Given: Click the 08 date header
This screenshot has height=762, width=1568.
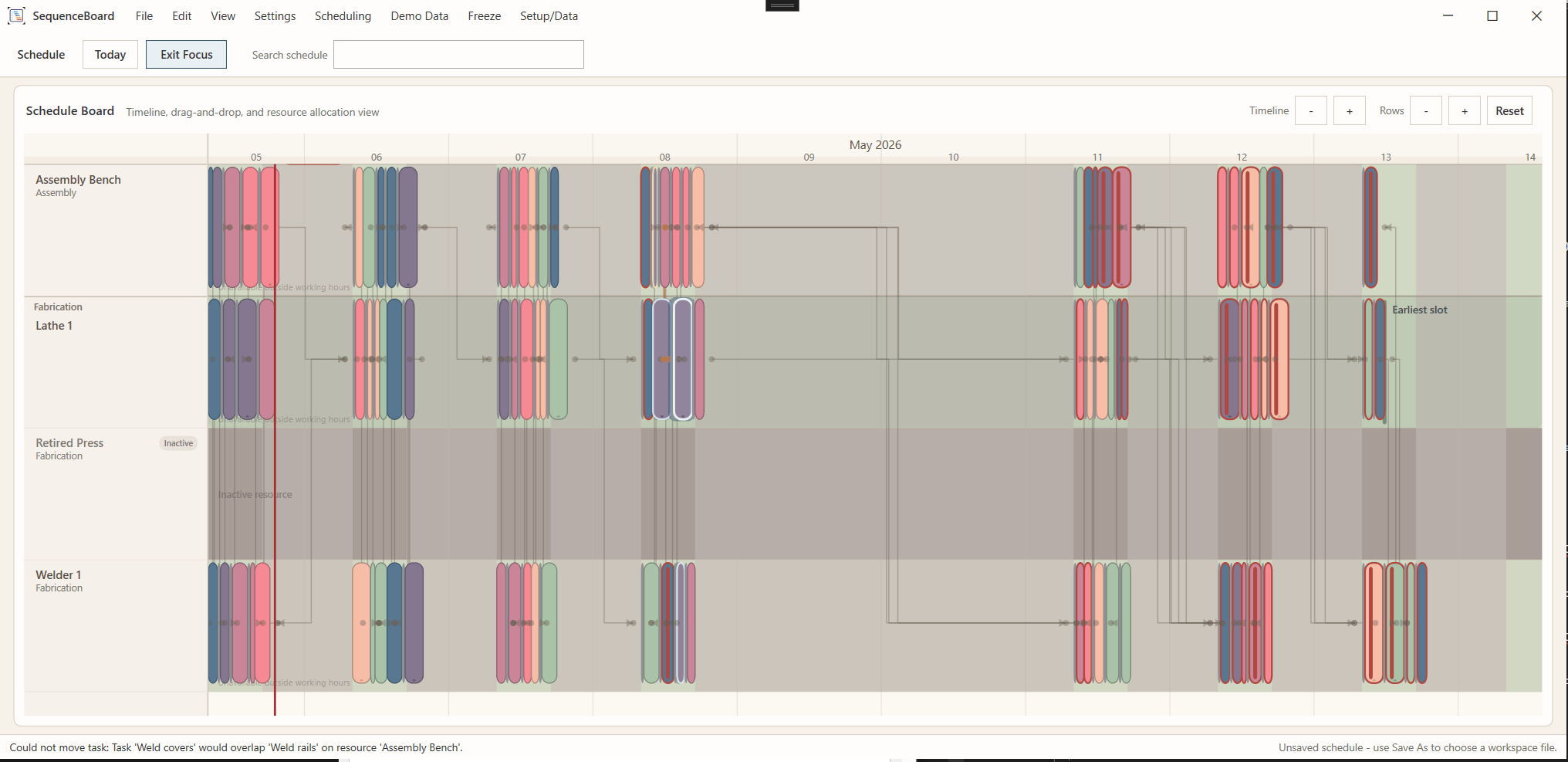Looking at the screenshot, I should click(665, 157).
